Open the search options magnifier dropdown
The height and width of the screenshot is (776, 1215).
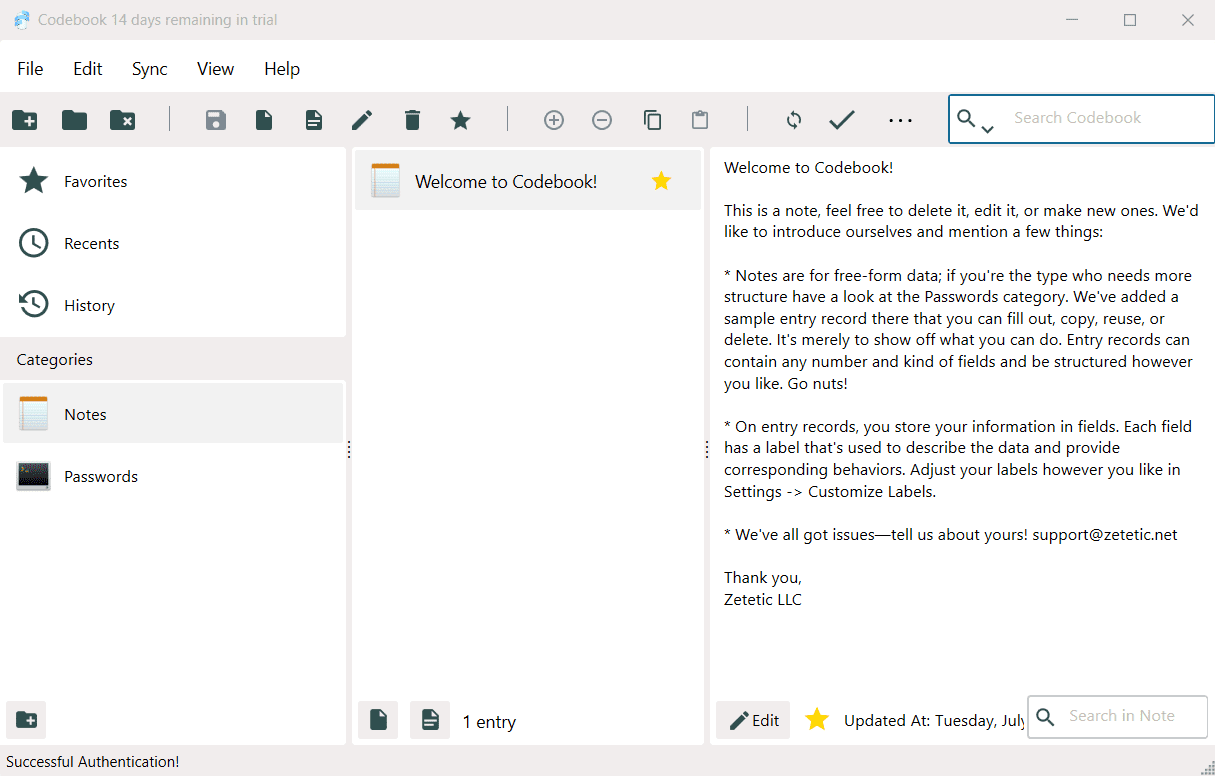(x=975, y=121)
